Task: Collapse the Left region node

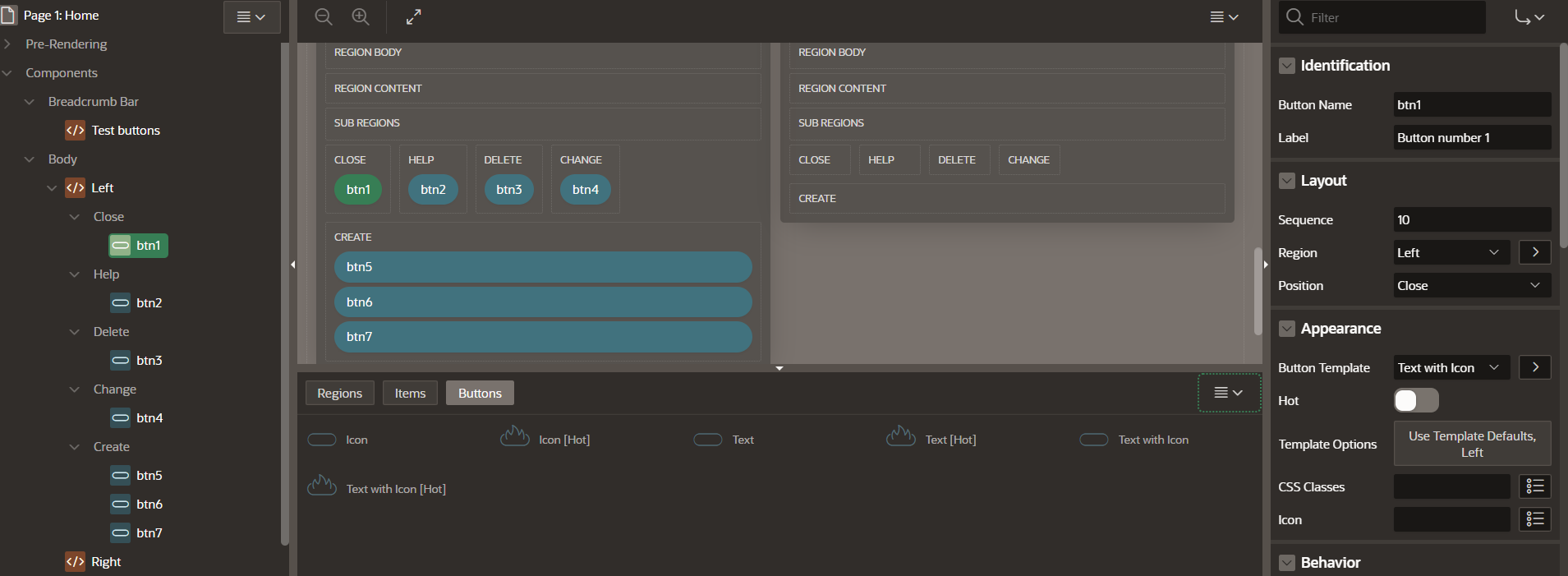Action: [x=52, y=187]
